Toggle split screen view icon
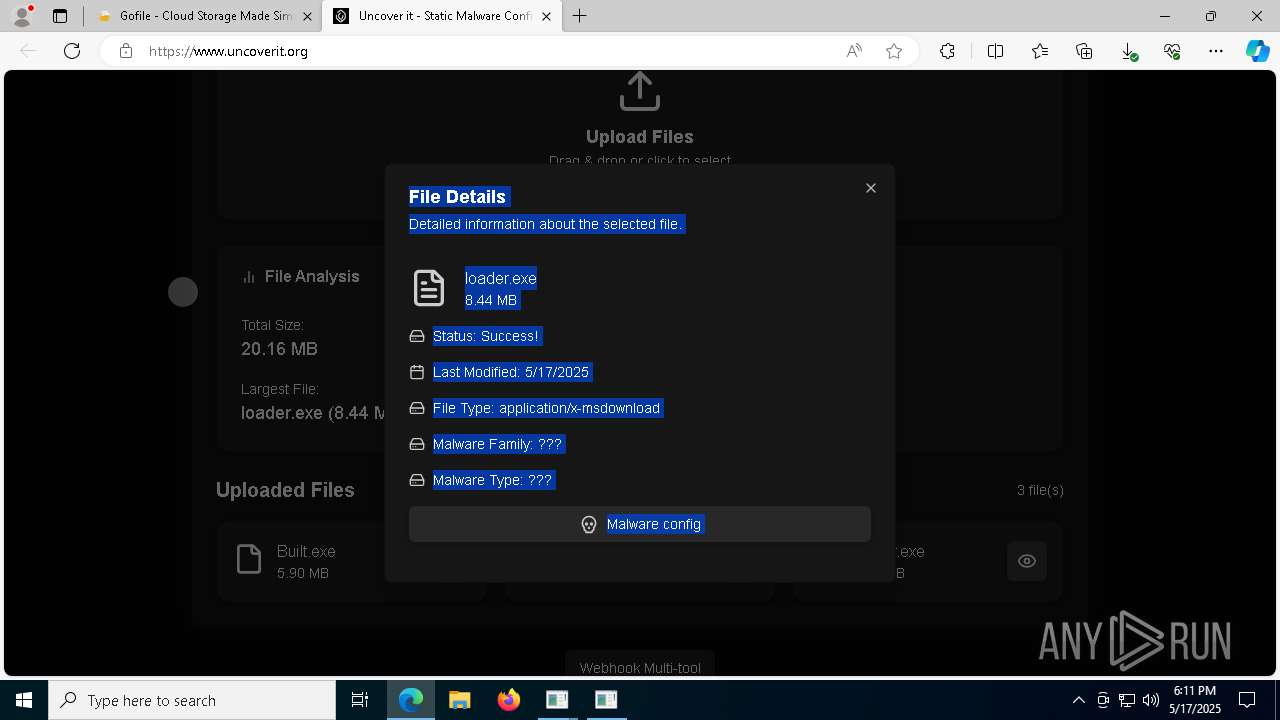 point(995,51)
